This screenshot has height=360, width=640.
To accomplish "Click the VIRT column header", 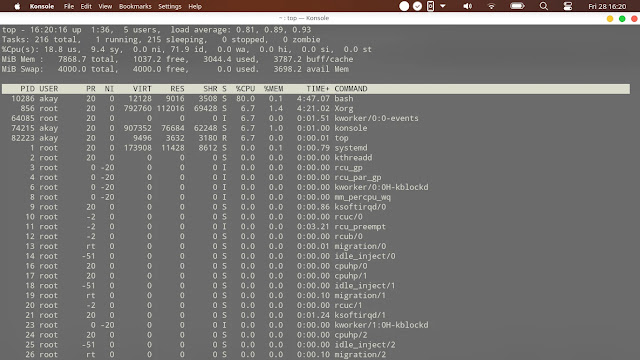I will tap(142, 89).
